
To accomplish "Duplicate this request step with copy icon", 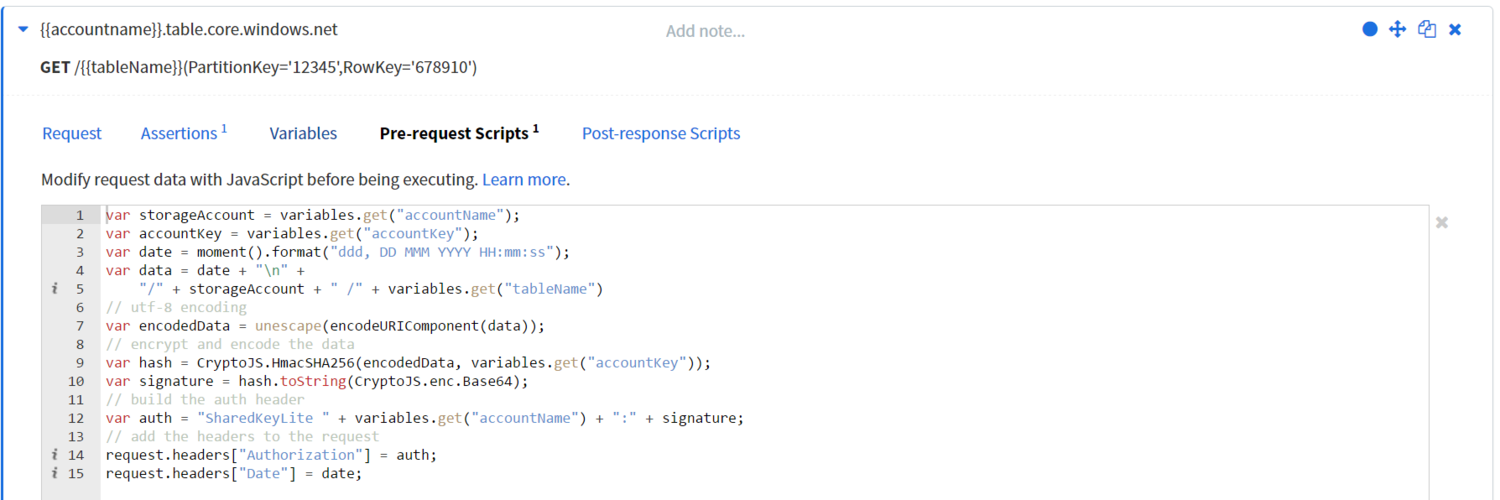I will (x=1427, y=30).
